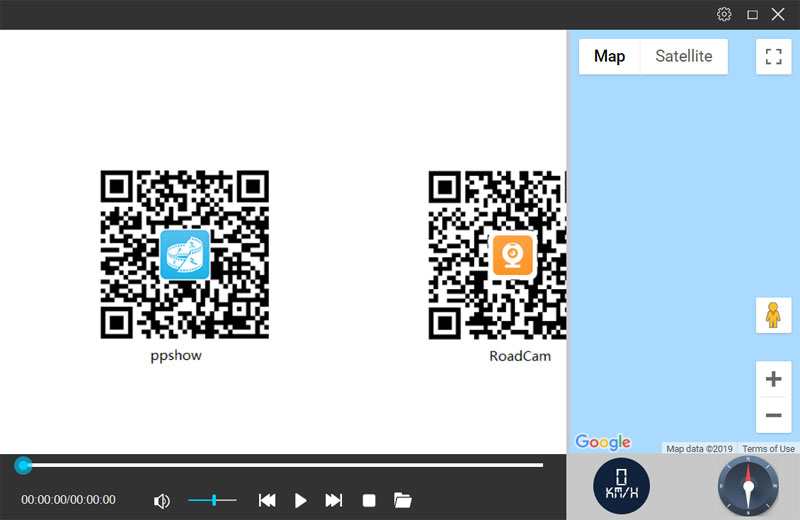Image resolution: width=800 pixels, height=520 pixels.
Task: Maximize the player window
Action: [752, 15]
